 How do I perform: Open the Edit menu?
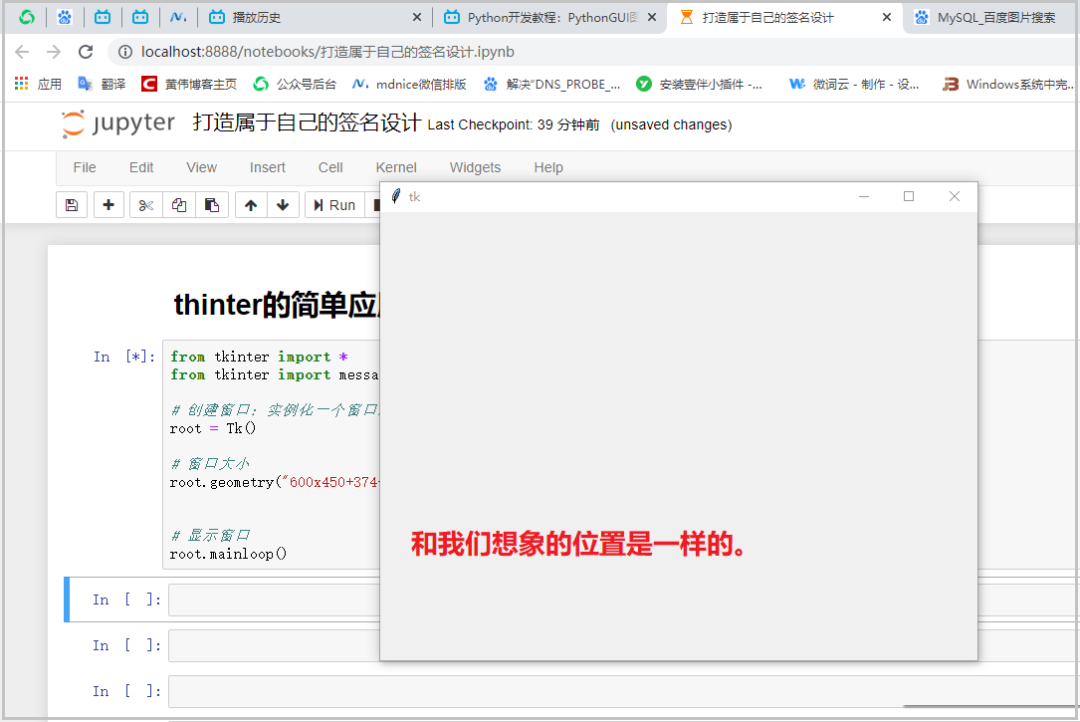coord(140,167)
